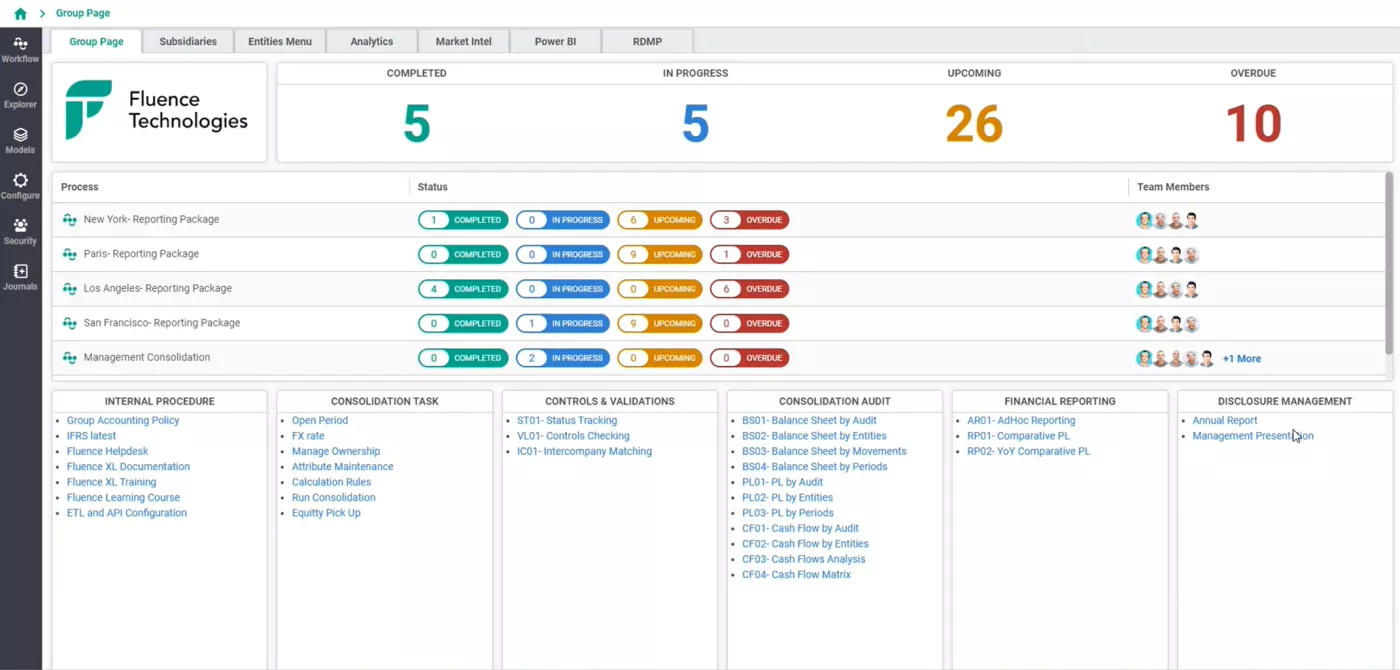Screen dimensions: 1400x670
Task: Open the Annual Report link
Action: 1225,421
